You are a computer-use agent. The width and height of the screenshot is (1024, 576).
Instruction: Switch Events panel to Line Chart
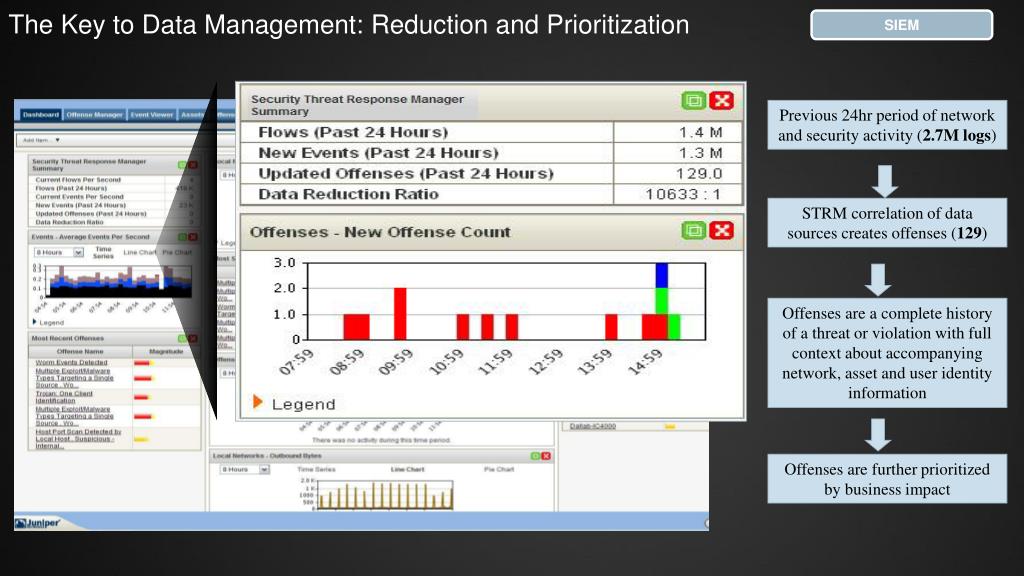[x=138, y=252]
